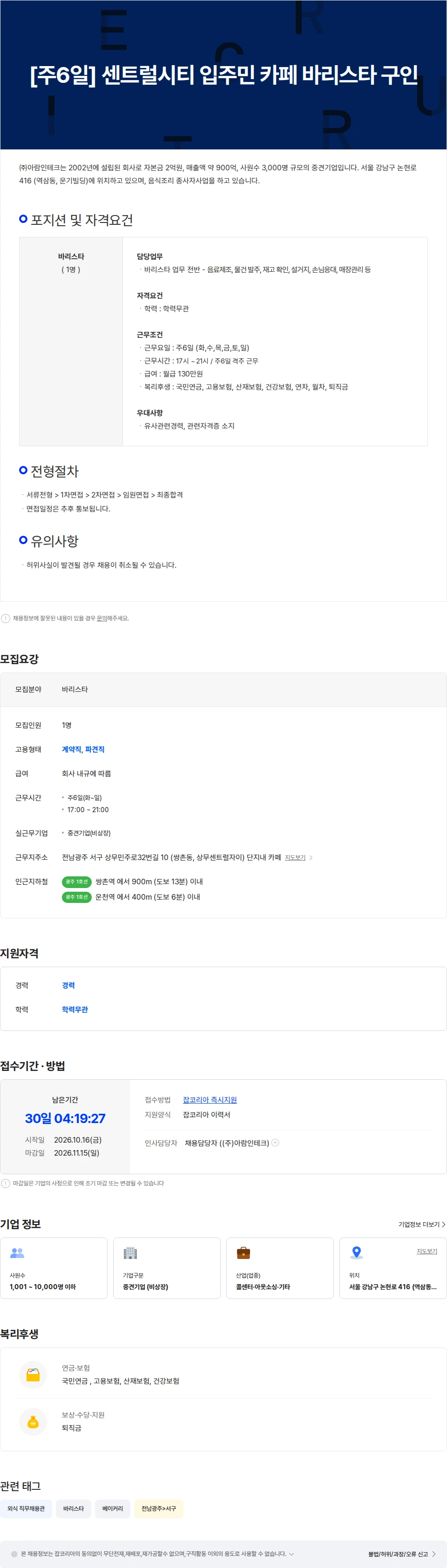Screen dimensions: 447x1568
Task: Click the chevron after work address 지도보기
Action: point(311,858)
